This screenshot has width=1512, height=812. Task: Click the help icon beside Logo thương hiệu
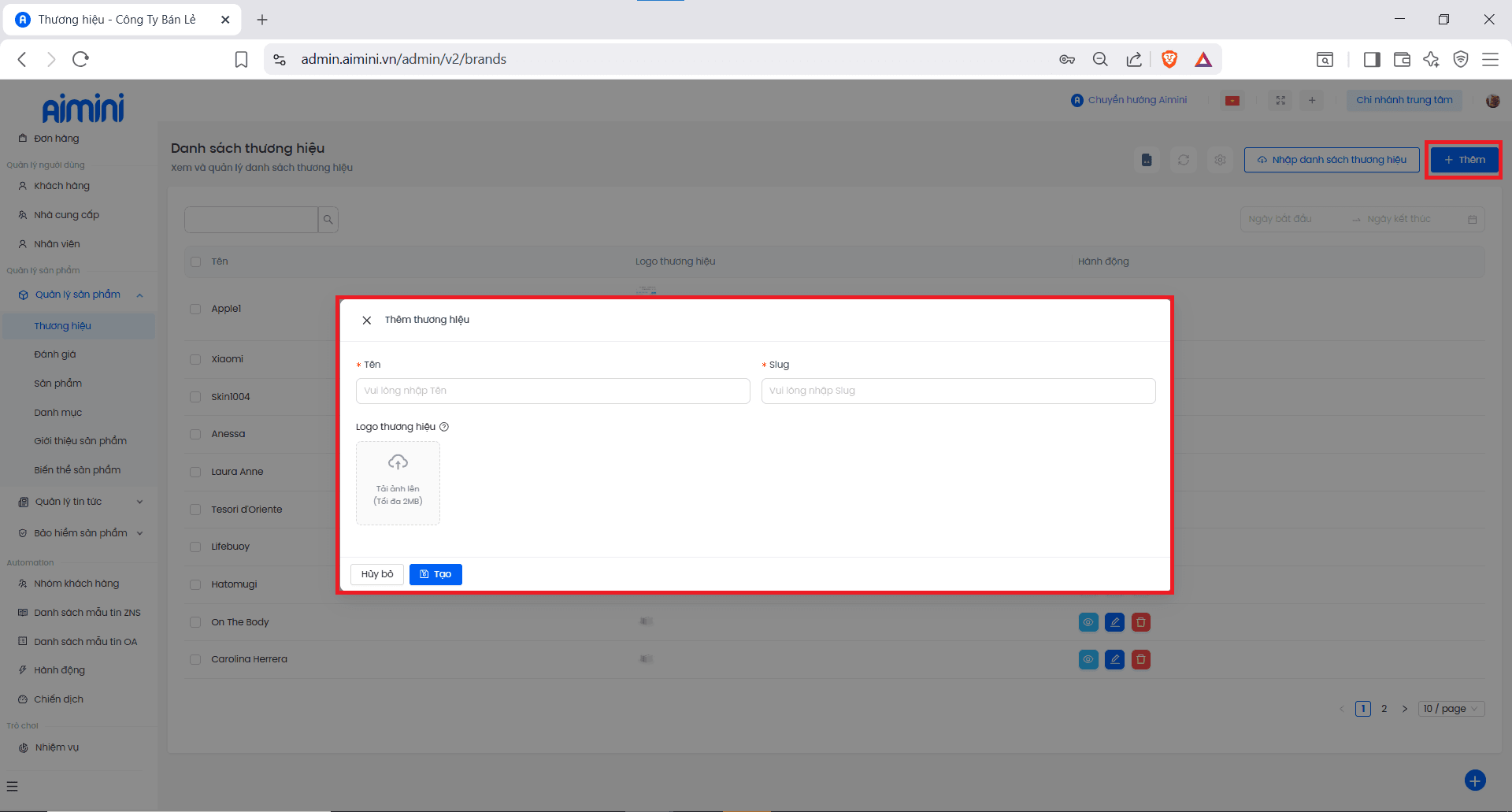(x=444, y=427)
